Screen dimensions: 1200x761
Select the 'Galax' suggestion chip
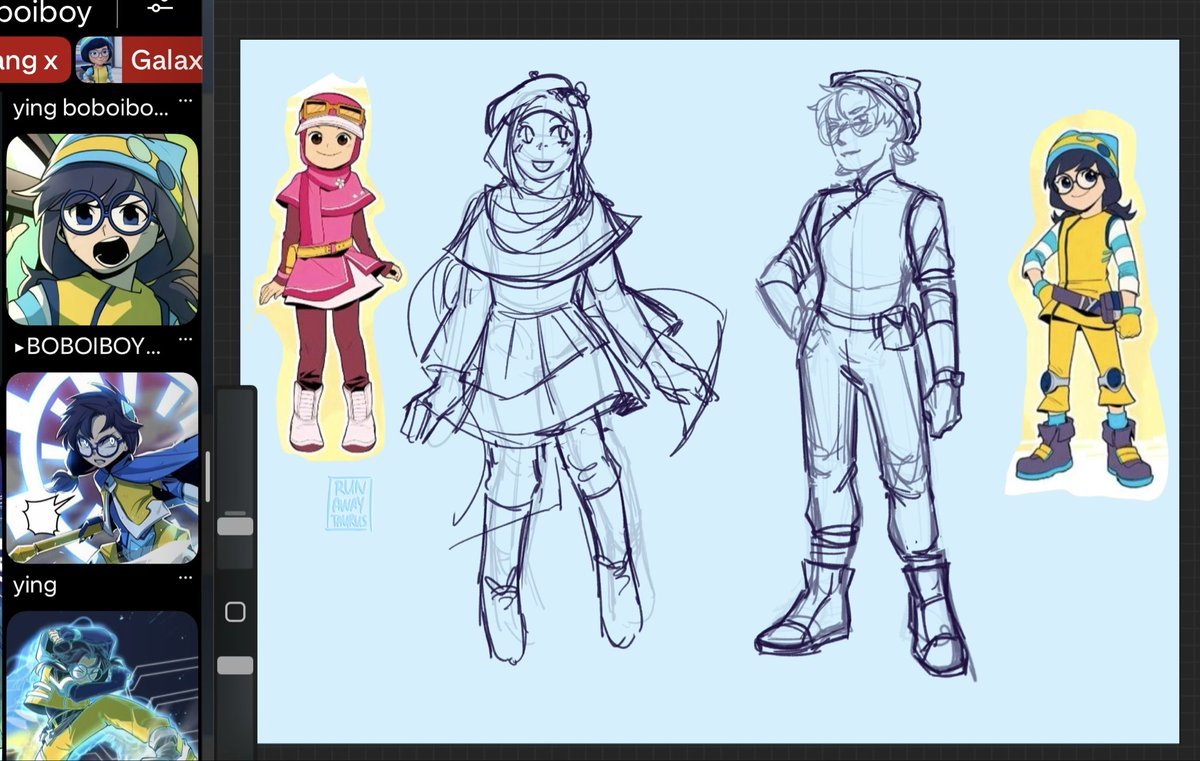(139, 61)
